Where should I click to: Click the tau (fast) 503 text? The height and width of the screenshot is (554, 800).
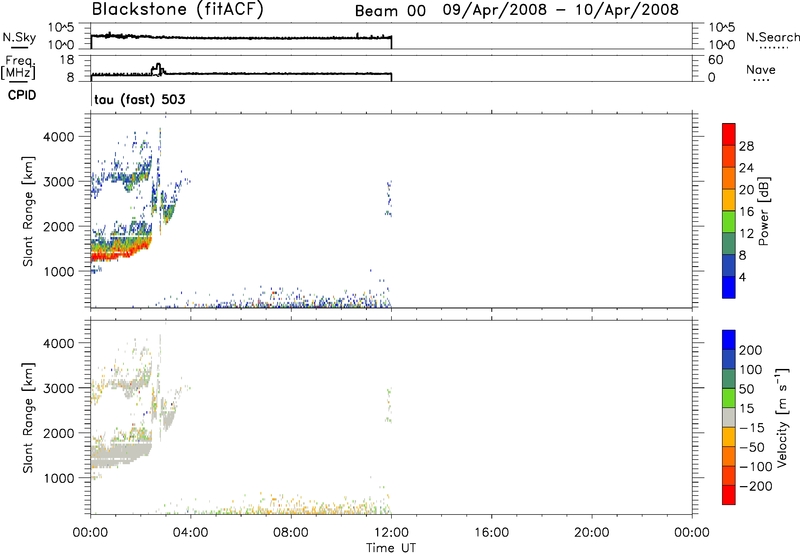[x=140, y=99]
